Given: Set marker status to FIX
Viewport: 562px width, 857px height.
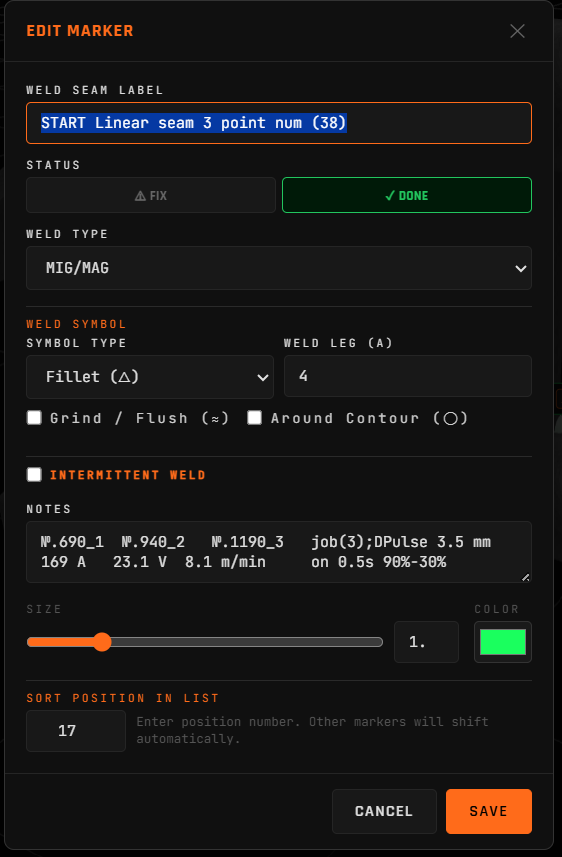Looking at the screenshot, I should coord(151,195).
